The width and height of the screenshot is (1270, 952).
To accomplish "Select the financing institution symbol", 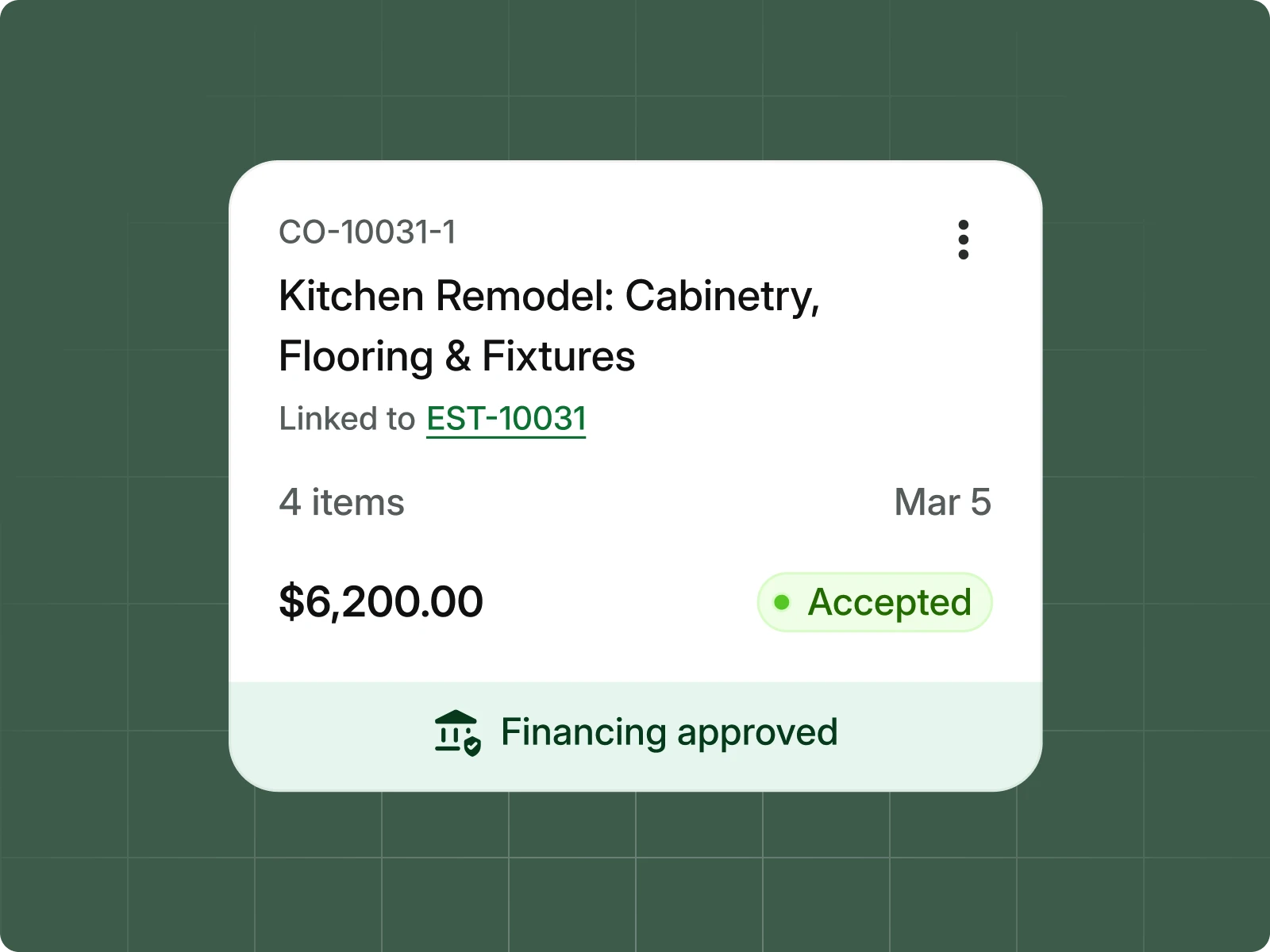I will point(454,730).
